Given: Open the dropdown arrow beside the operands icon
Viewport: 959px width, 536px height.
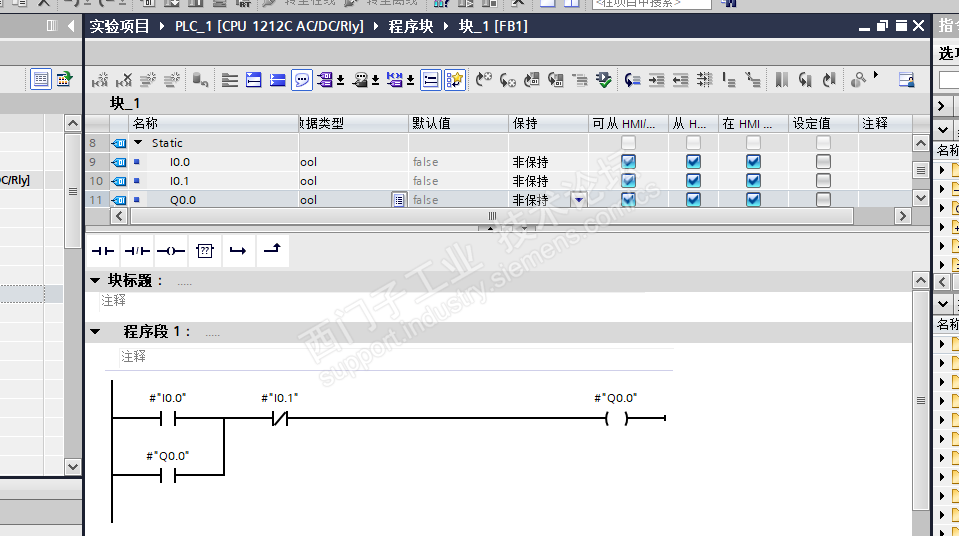Looking at the screenshot, I should pos(341,80).
